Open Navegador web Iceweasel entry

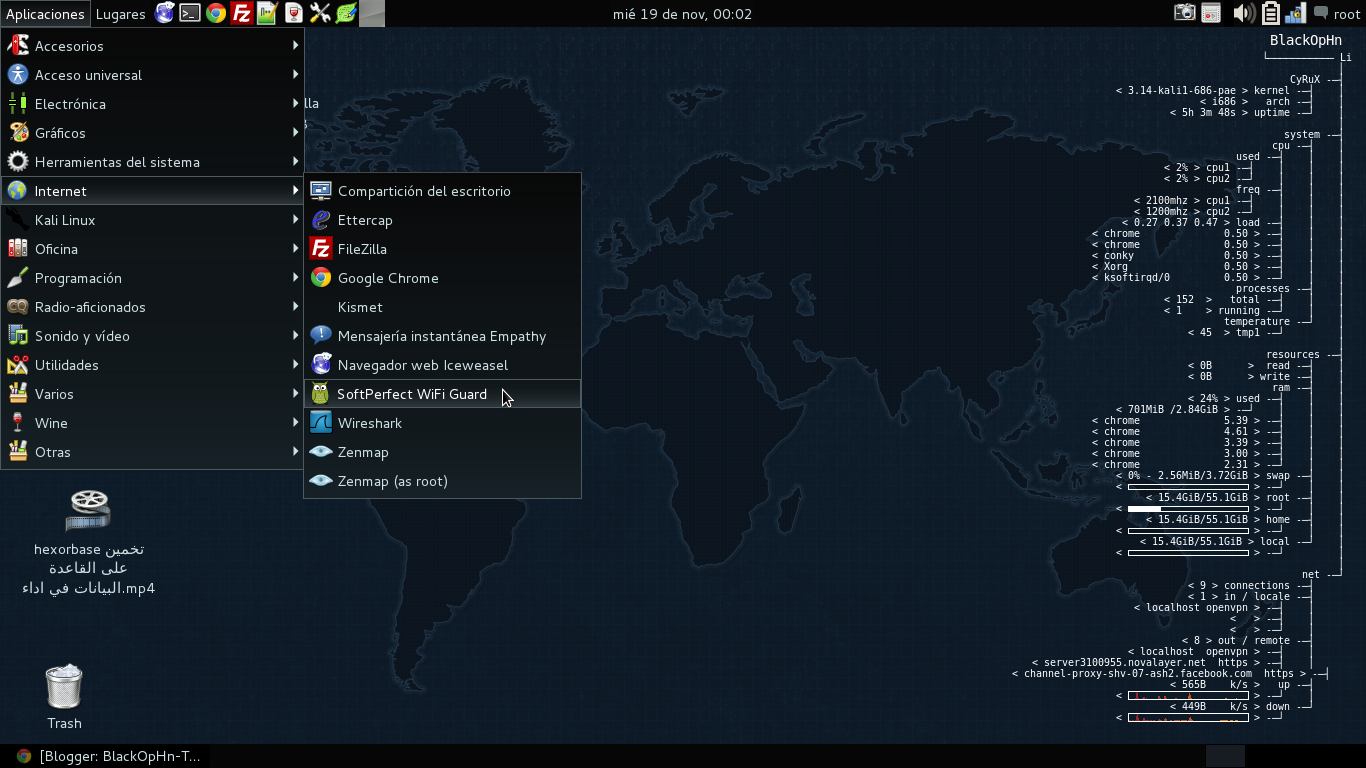coord(442,365)
